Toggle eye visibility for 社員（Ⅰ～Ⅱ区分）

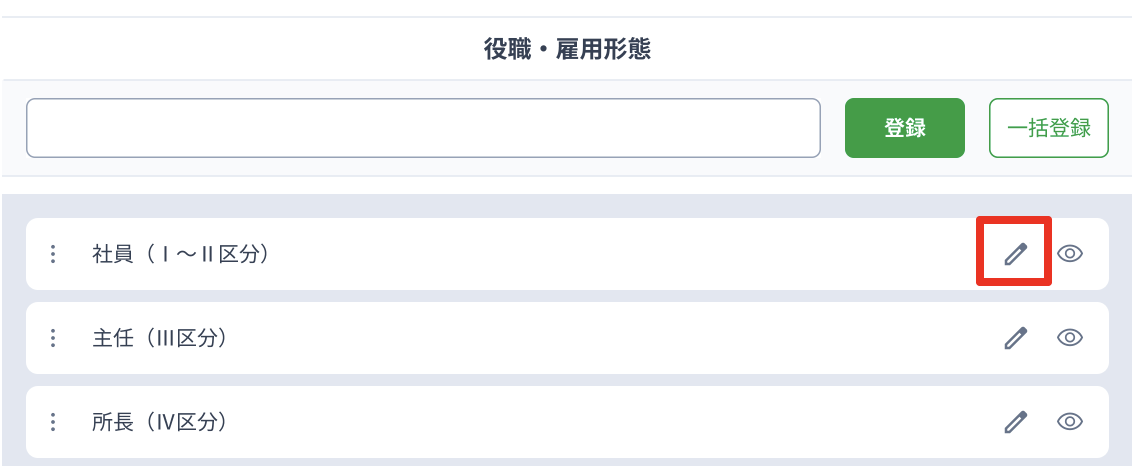[1070, 254]
